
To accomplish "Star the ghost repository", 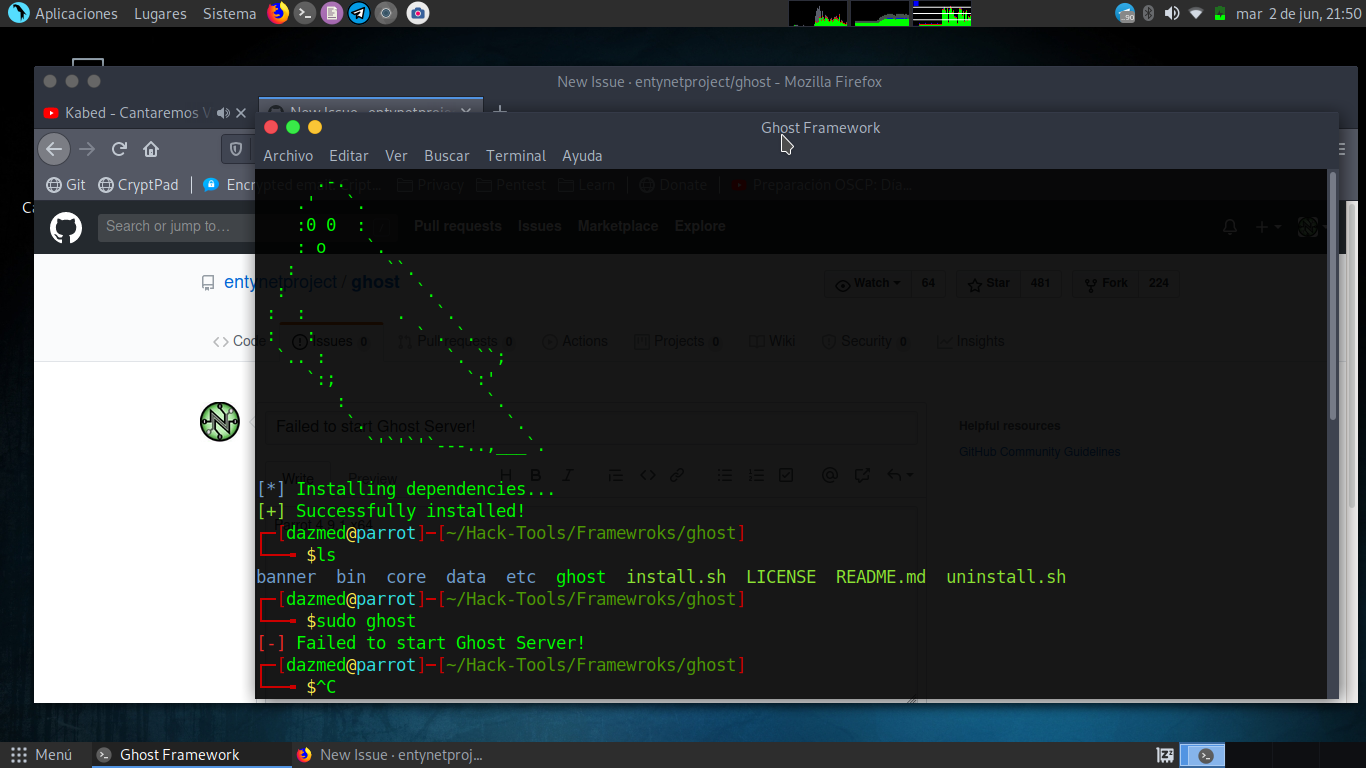I will click(988, 284).
